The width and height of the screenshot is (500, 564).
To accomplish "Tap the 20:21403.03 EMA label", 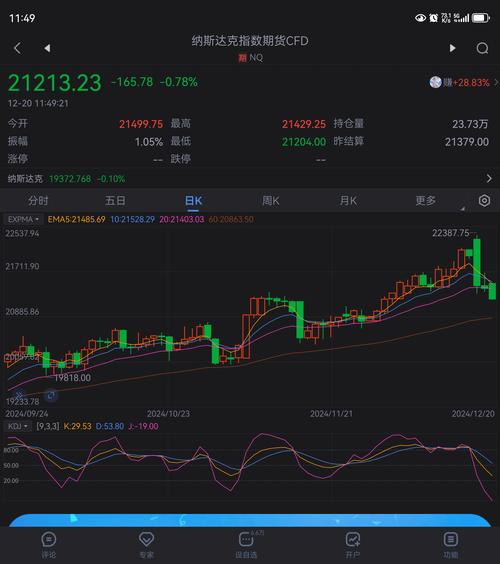I will tap(182, 219).
